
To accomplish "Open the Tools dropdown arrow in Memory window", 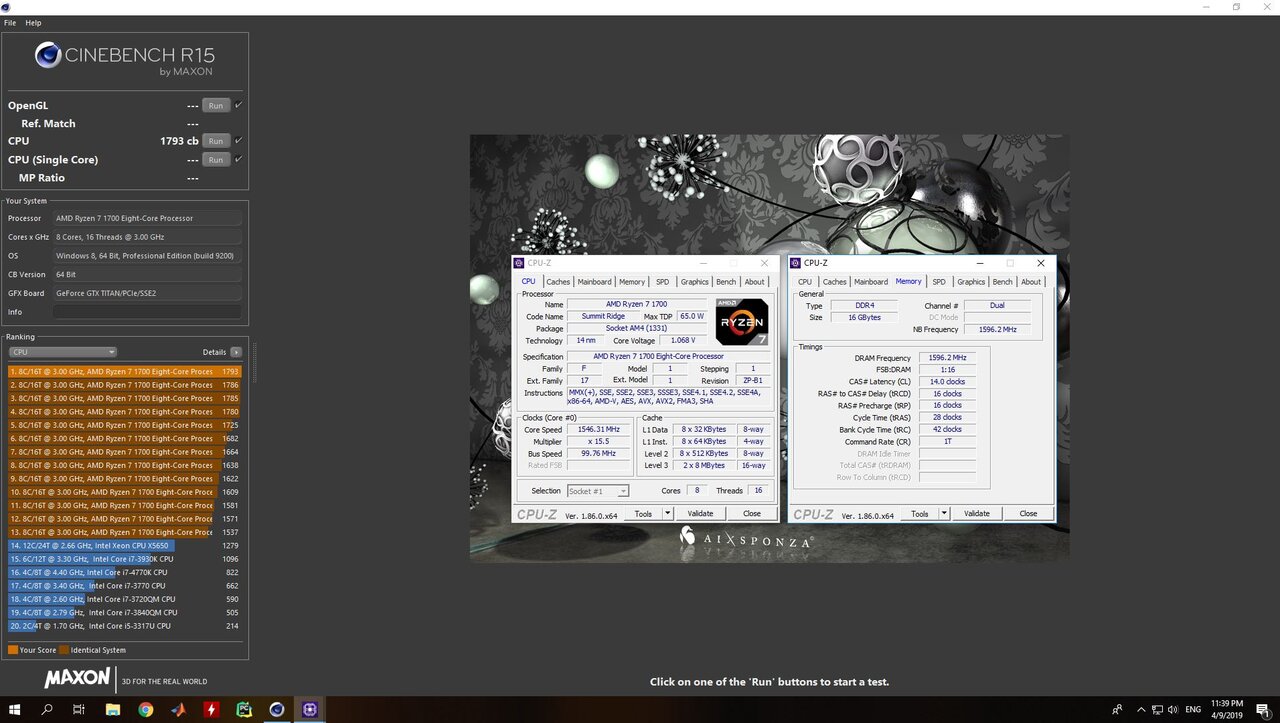I will [x=943, y=514].
